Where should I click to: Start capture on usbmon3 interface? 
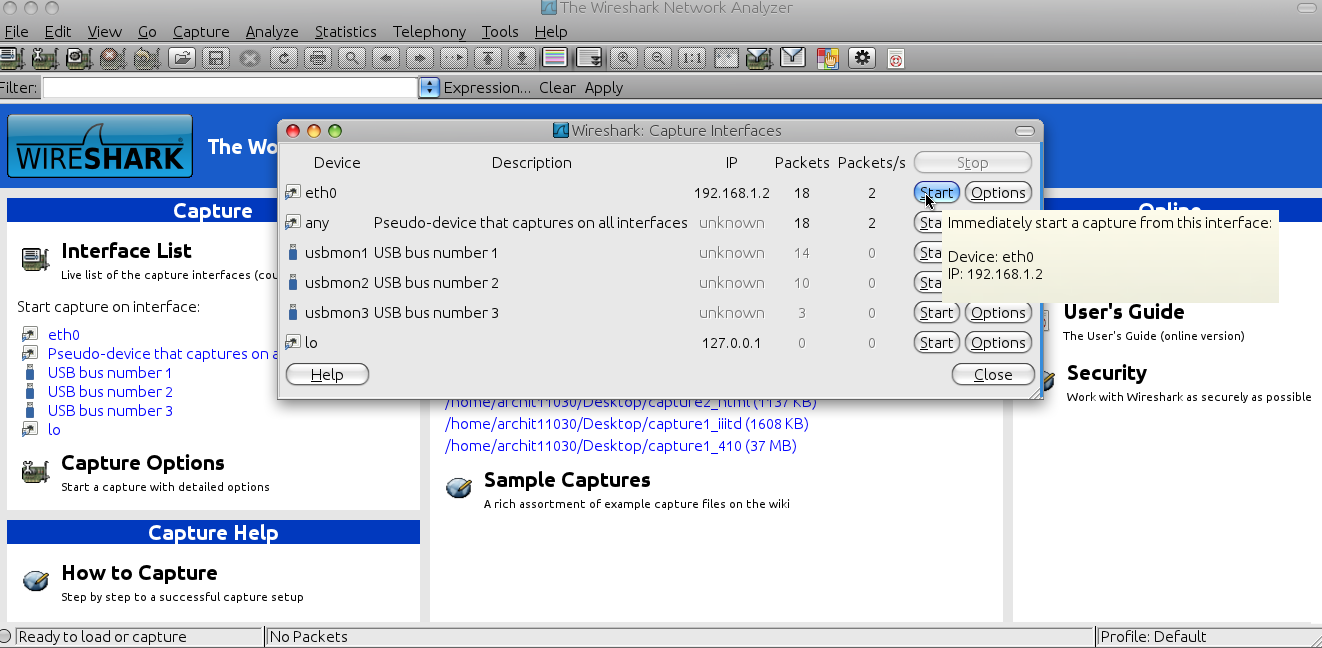(937, 313)
